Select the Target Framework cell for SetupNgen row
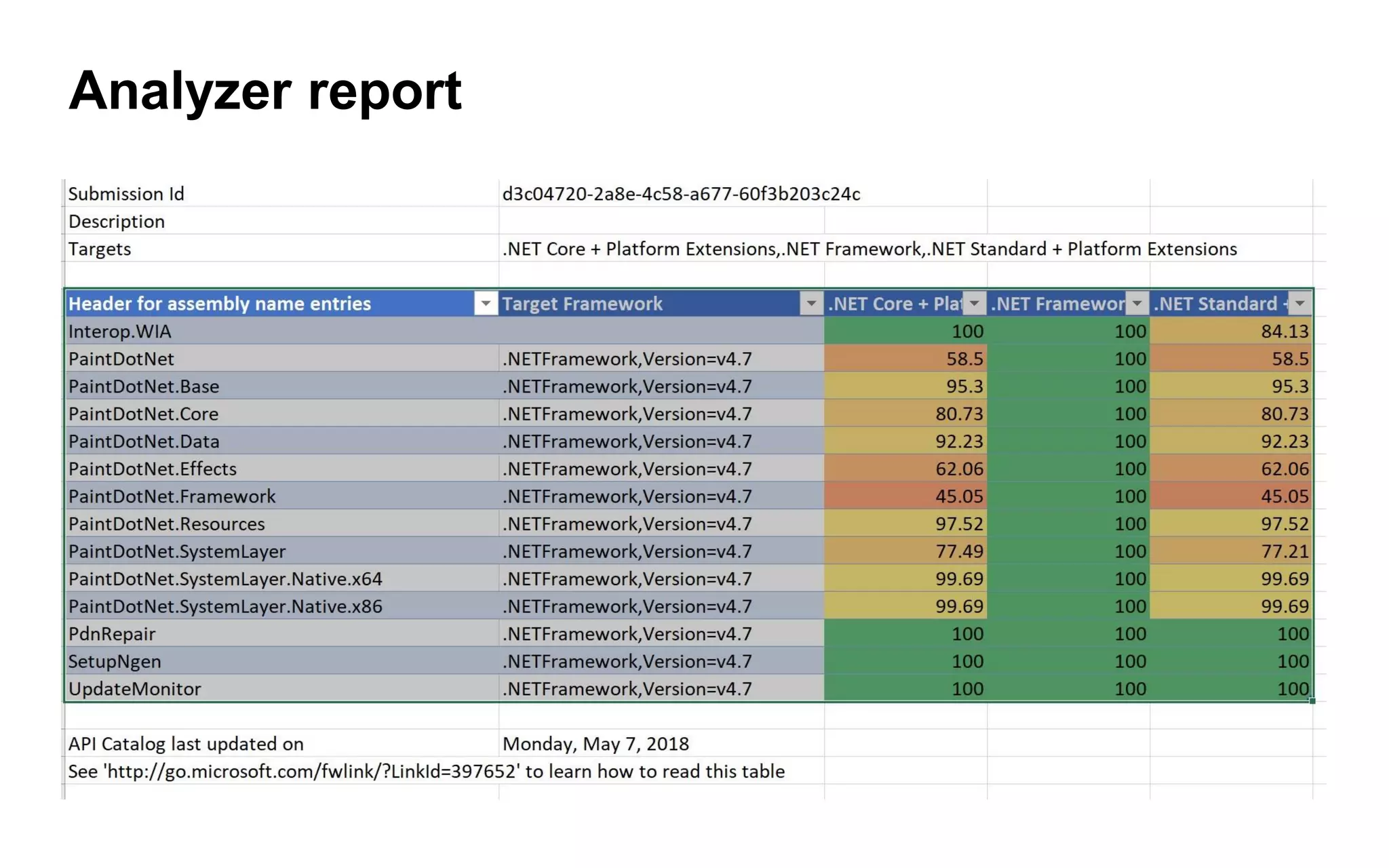Screen dimensions: 1389x868 pos(661,661)
